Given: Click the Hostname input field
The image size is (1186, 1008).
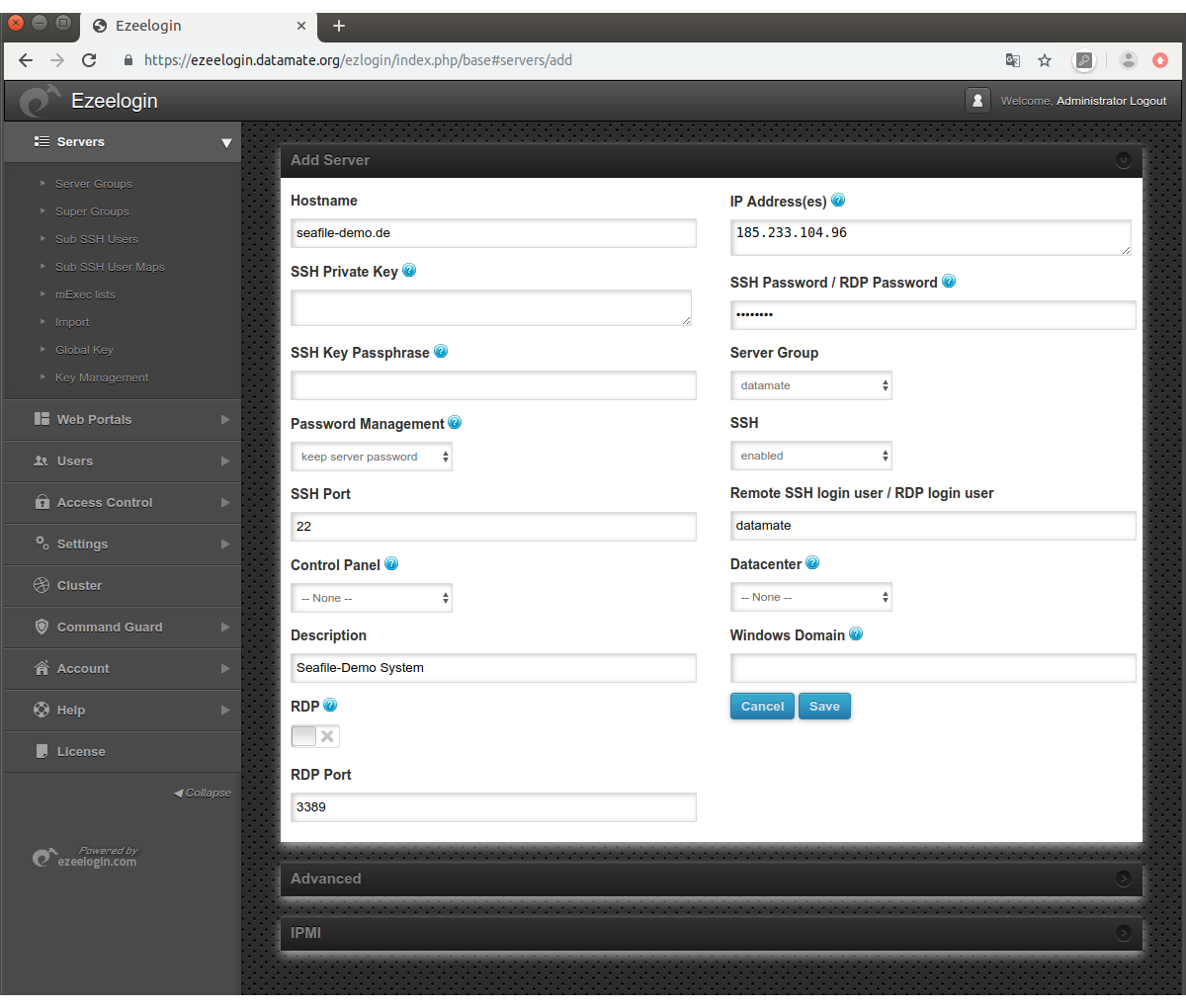Looking at the screenshot, I should tap(493, 233).
